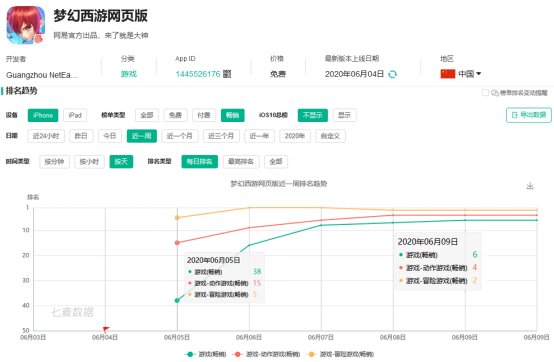Open 自定义 custom date range
554x362 pixels.
(330, 136)
